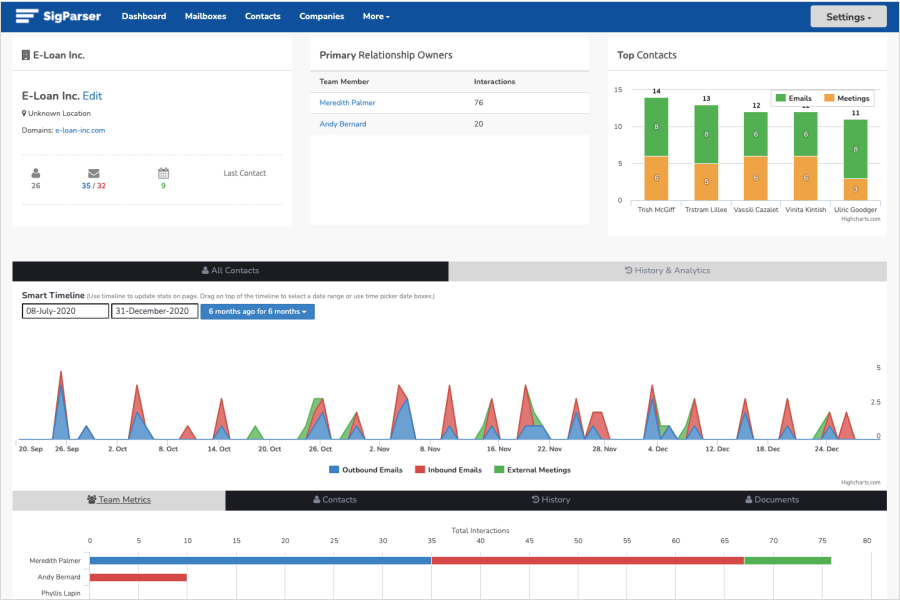Open the Dashboard menu item
900x600 pixels.
[143, 16]
